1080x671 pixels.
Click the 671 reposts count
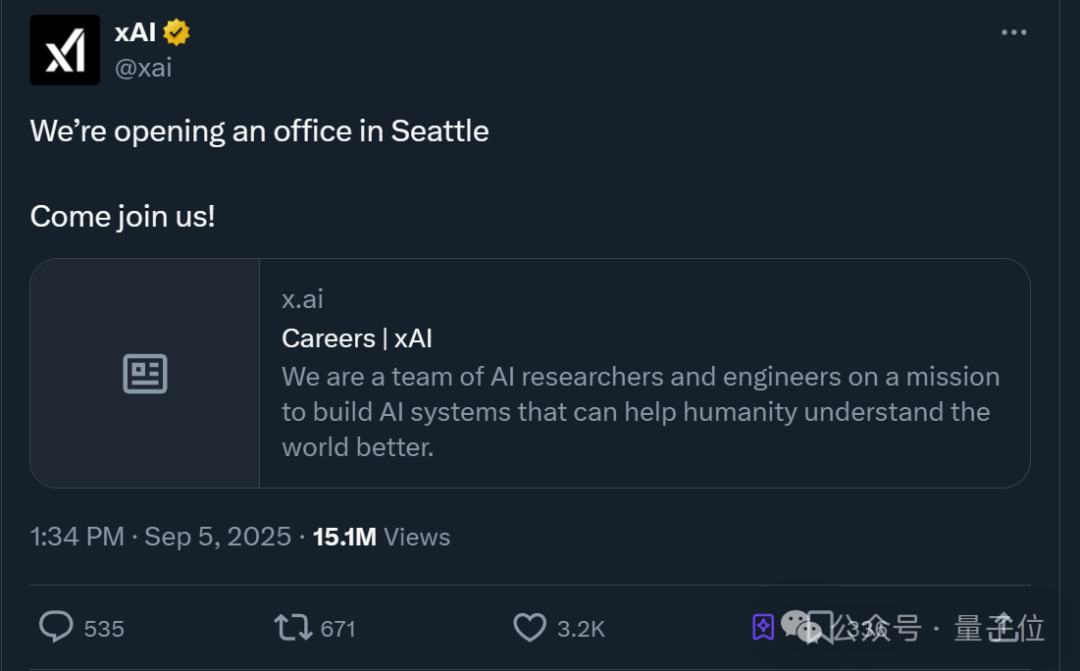[338, 629]
